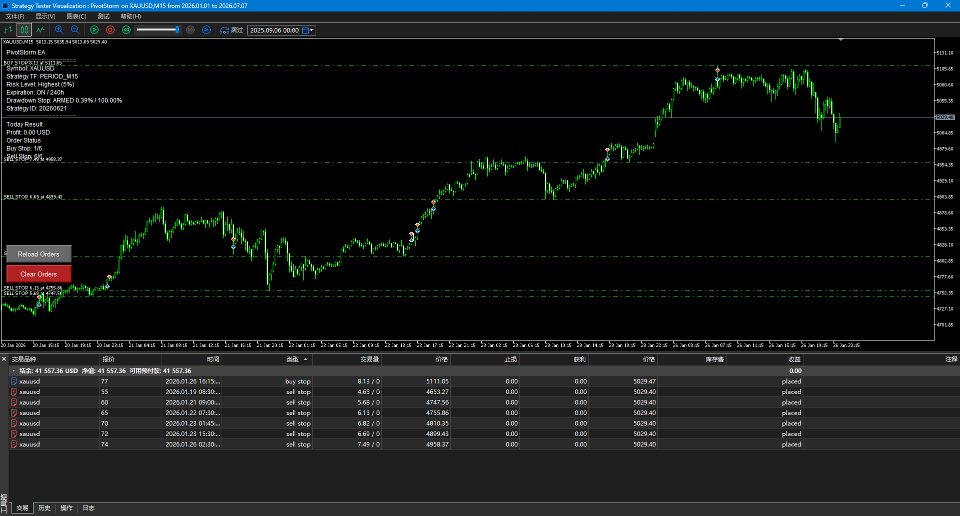Switch chart to line chart mode
Screen dimensions: 960x516
click(x=40, y=29)
